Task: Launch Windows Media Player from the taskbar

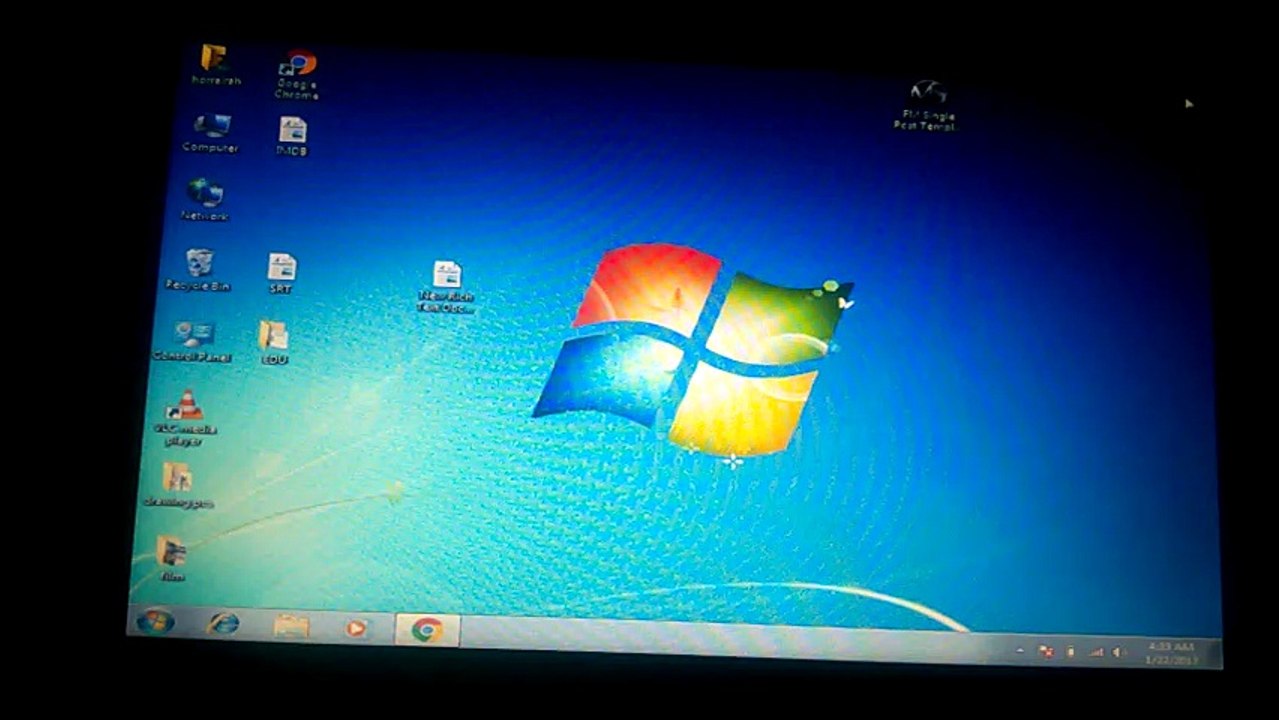Action: [355, 628]
